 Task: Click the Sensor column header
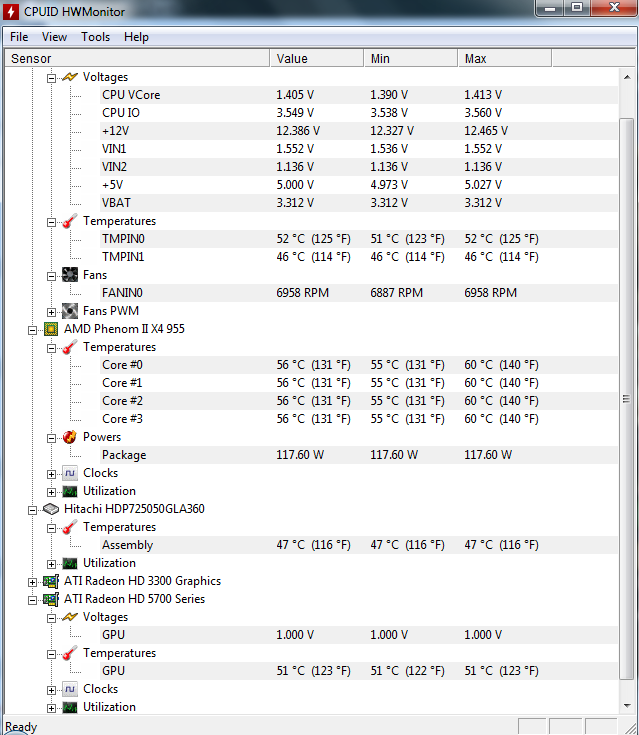pos(137,59)
